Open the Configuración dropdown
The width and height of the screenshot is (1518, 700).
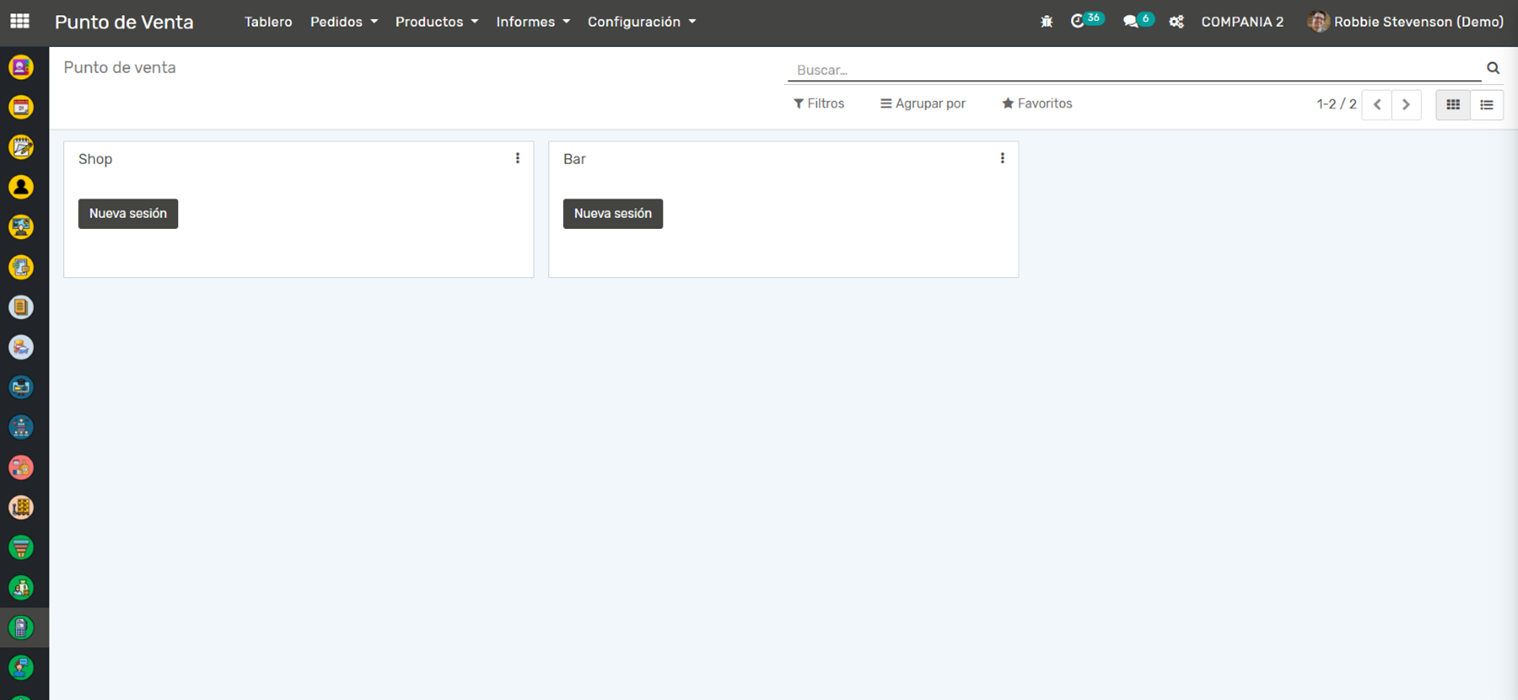coord(641,21)
